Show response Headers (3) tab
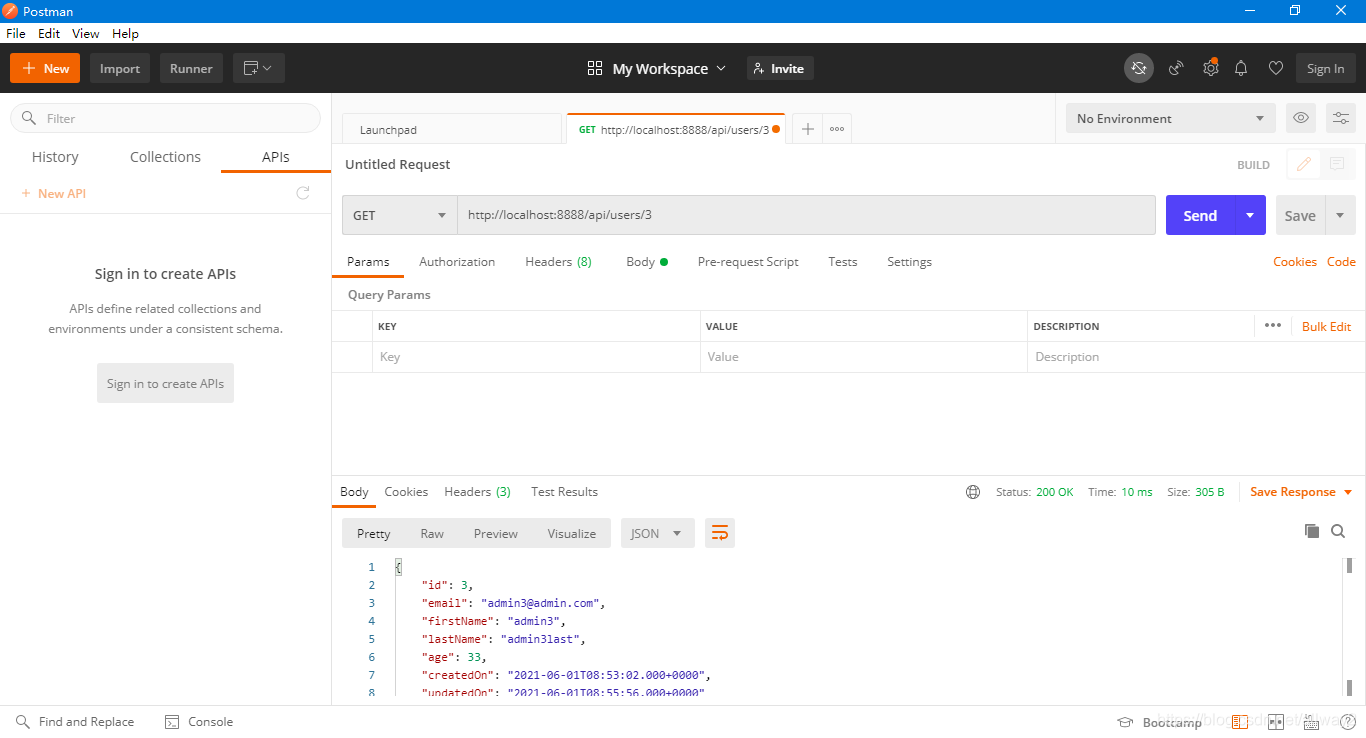 (x=478, y=492)
